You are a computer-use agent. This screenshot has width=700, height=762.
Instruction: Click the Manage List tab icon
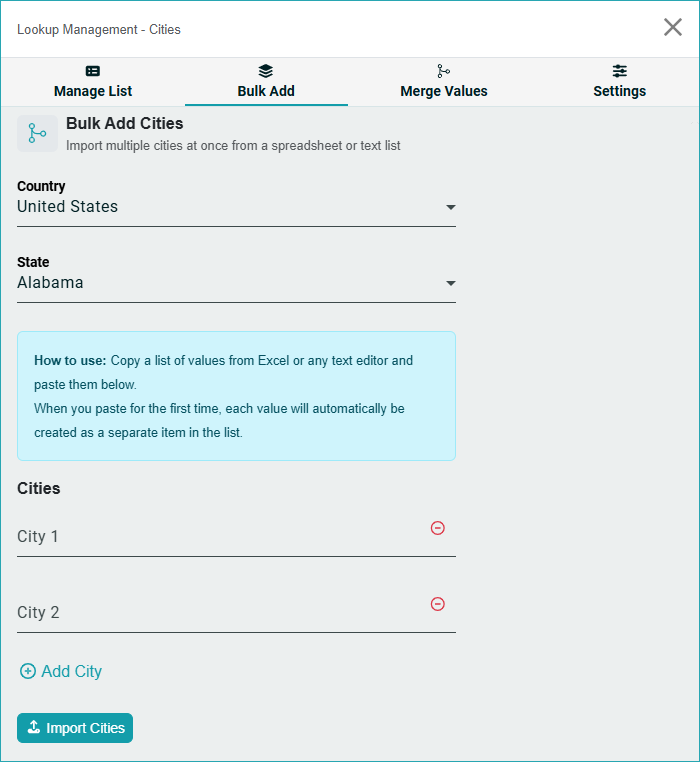click(x=93, y=71)
